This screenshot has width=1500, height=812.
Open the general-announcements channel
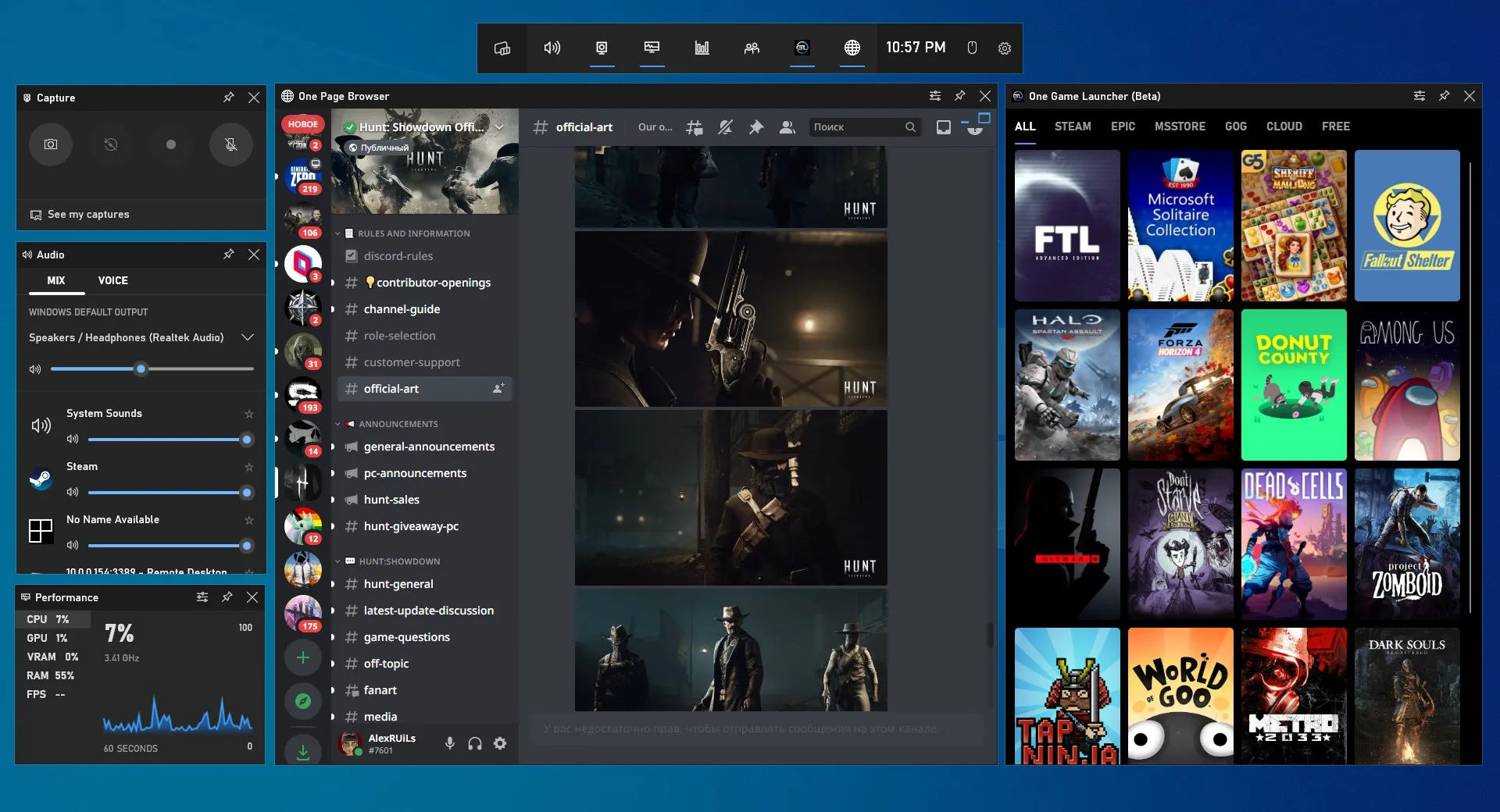pyautogui.click(x=425, y=447)
